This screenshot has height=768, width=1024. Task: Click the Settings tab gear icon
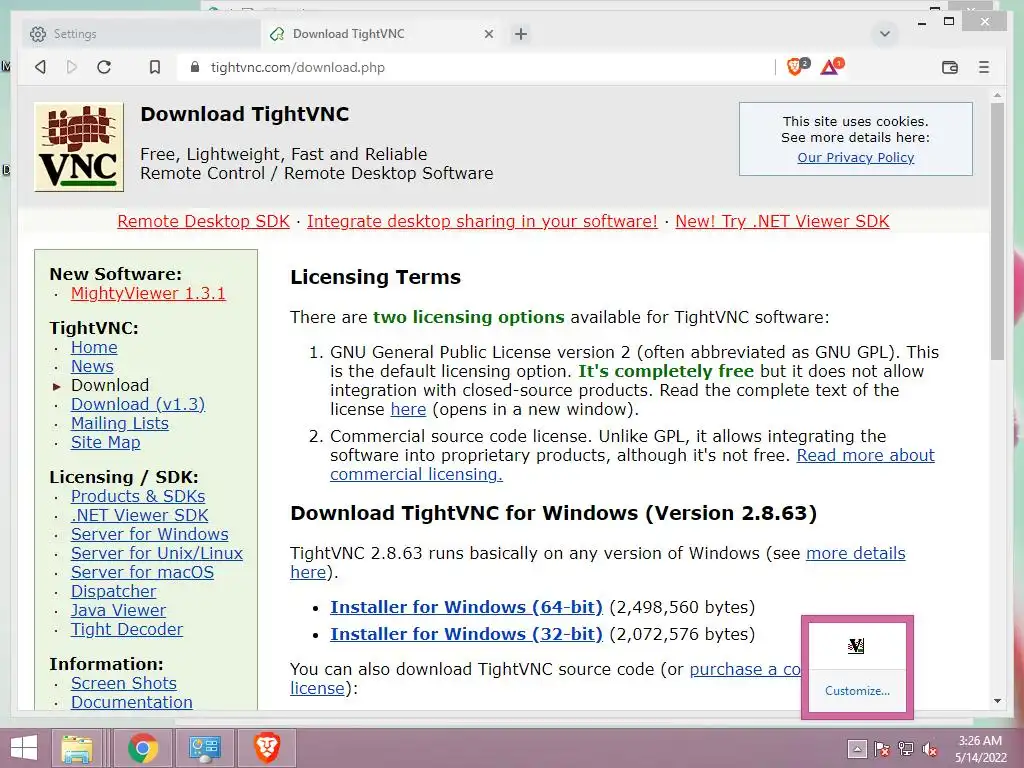point(38,34)
